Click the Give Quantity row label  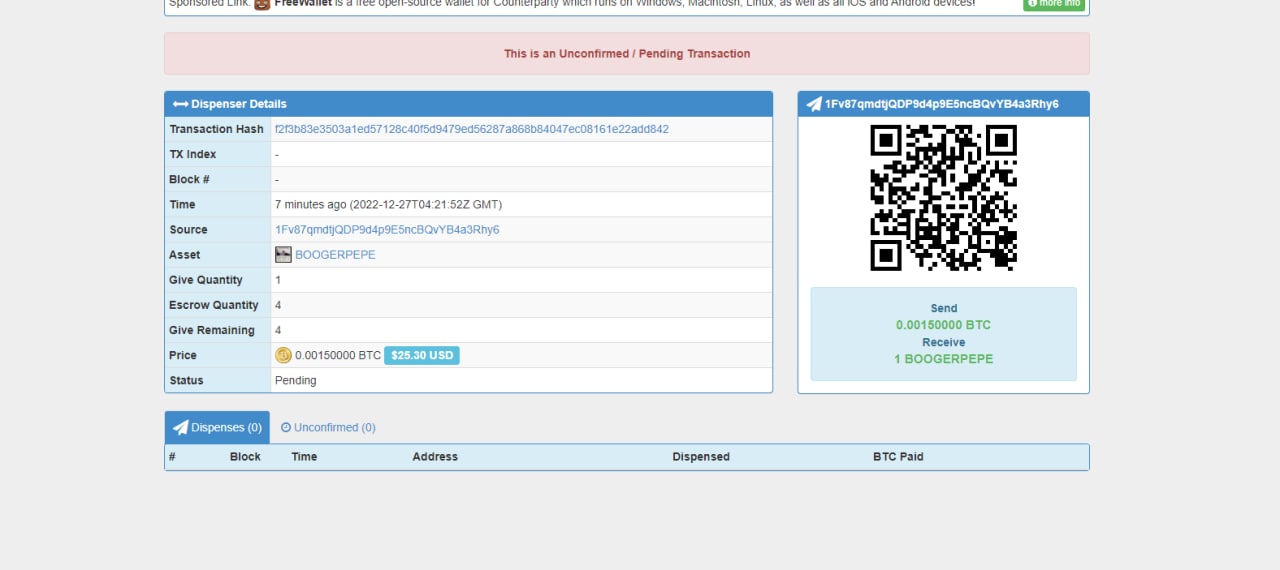point(206,280)
